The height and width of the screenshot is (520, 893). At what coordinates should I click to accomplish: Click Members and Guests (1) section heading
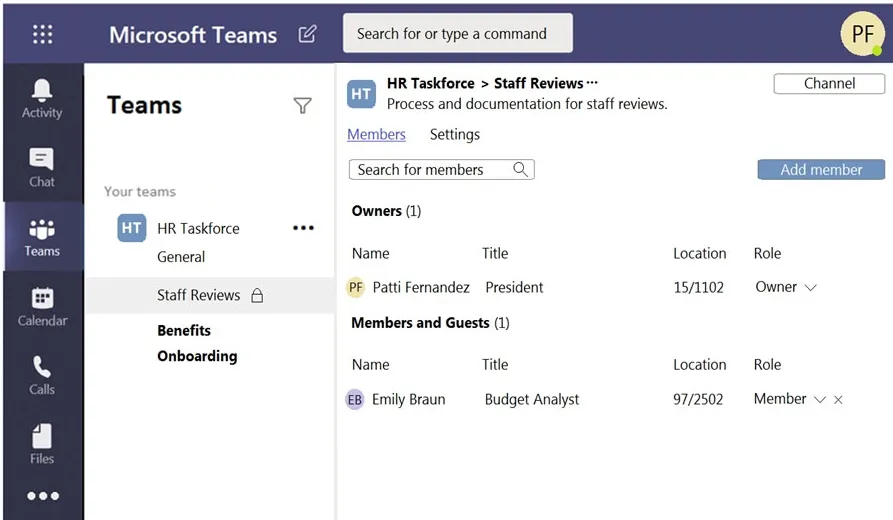[x=430, y=323]
